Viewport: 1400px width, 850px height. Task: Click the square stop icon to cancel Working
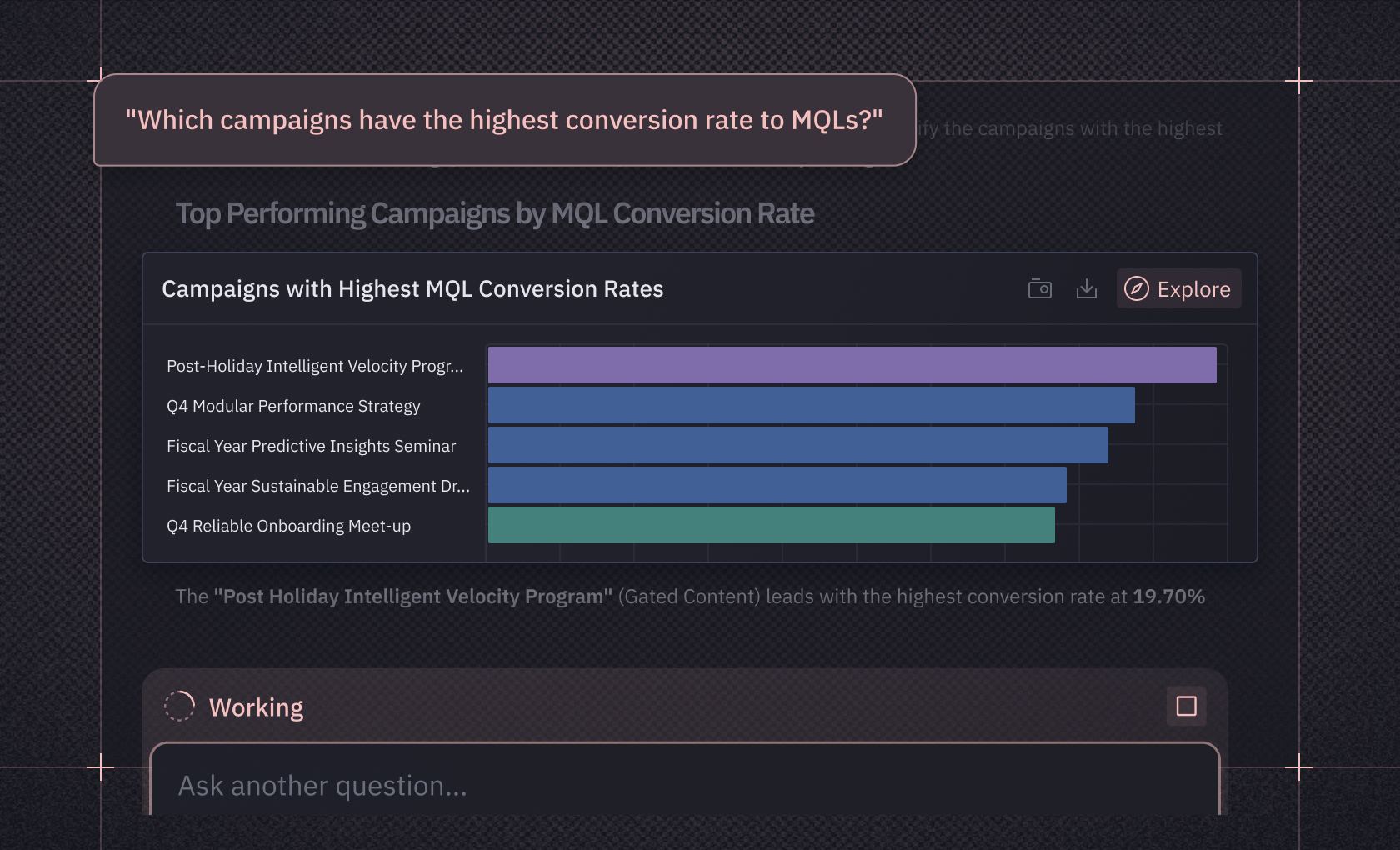coord(1186,706)
